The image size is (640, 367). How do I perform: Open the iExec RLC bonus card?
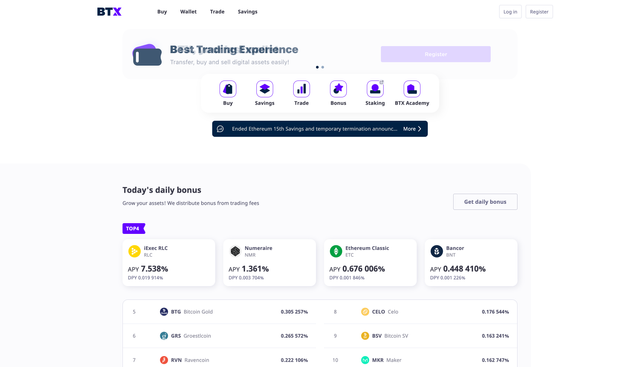tap(169, 262)
